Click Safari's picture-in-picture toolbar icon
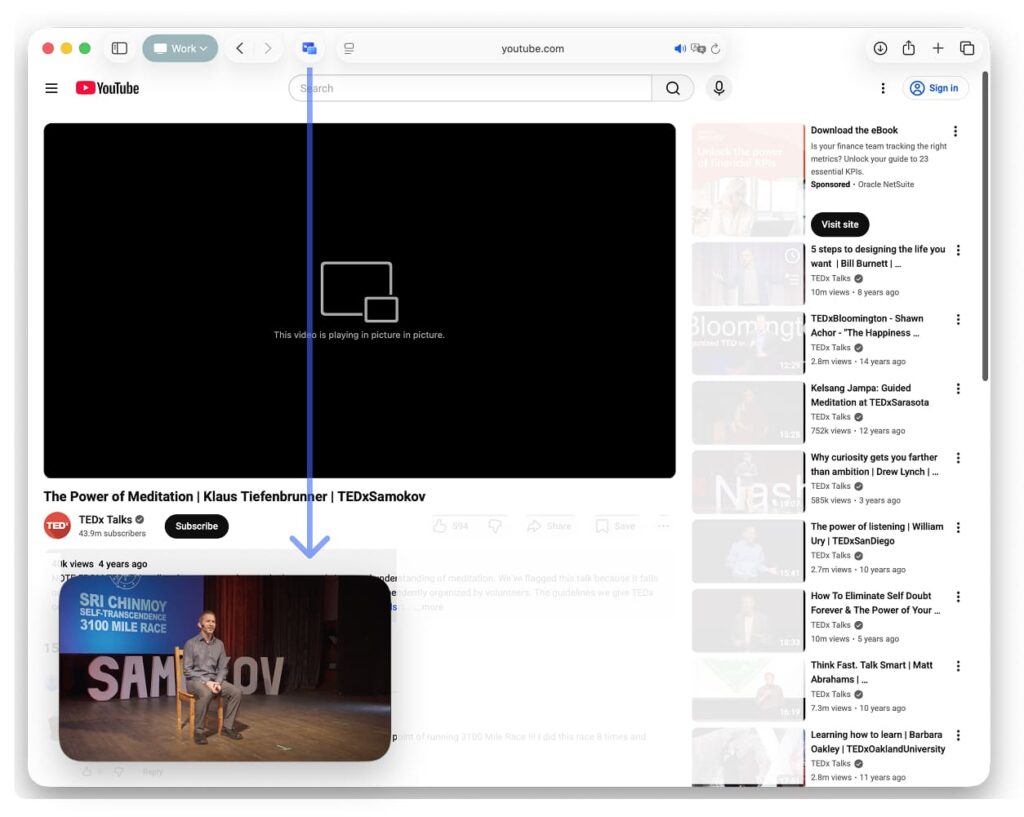1024x817 pixels. (x=309, y=47)
